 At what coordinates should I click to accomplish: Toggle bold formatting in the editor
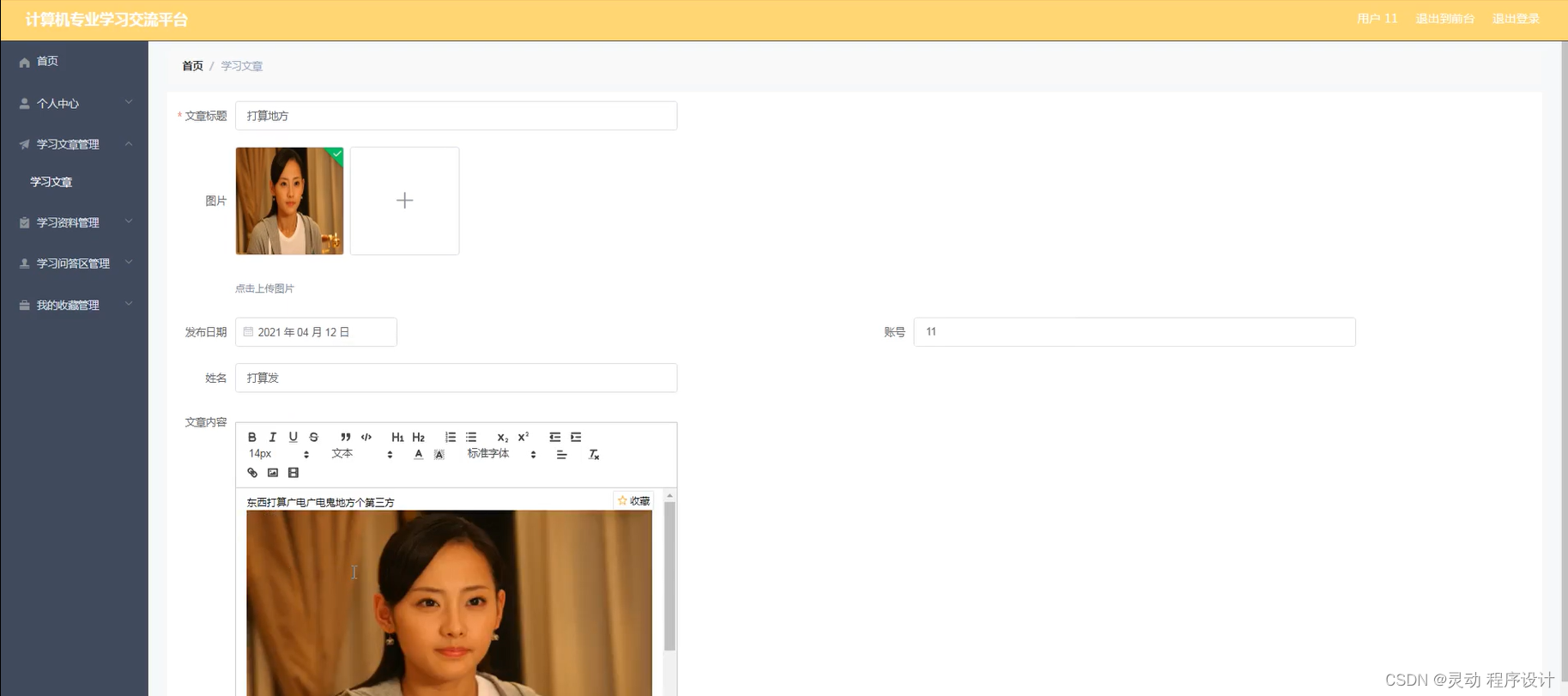point(252,437)
